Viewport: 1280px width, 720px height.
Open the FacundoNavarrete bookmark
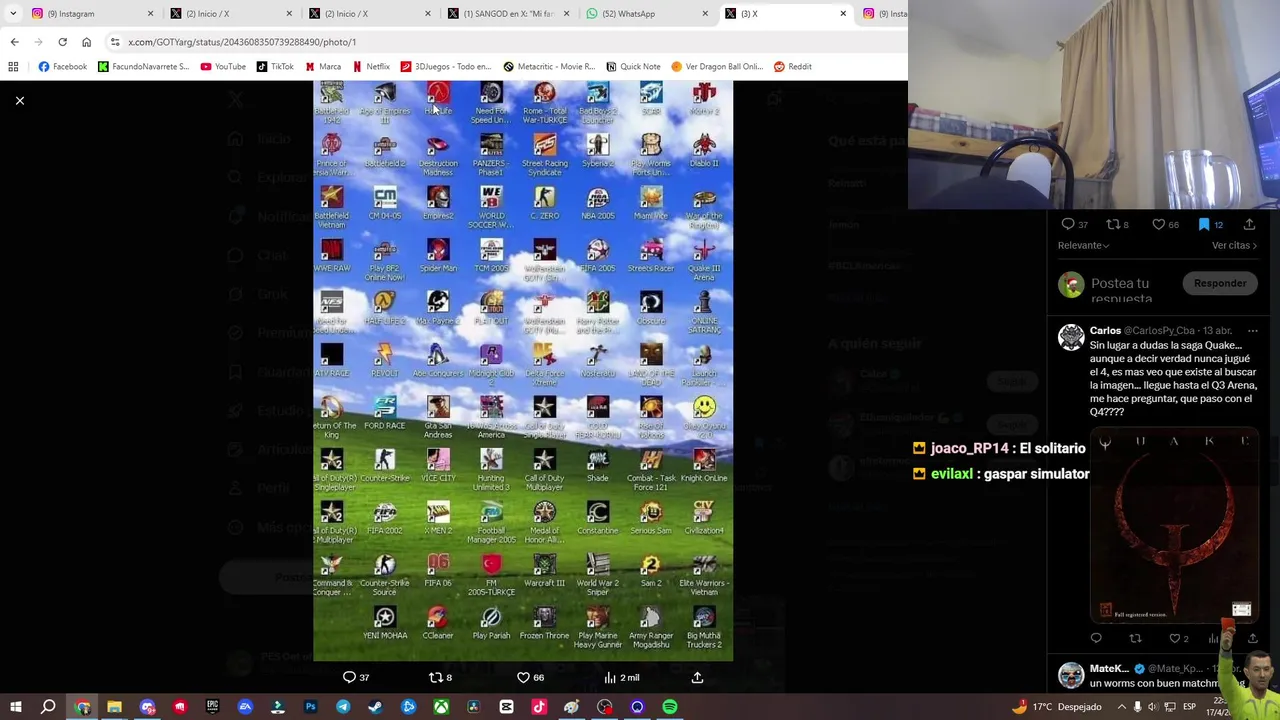point(143,67)
